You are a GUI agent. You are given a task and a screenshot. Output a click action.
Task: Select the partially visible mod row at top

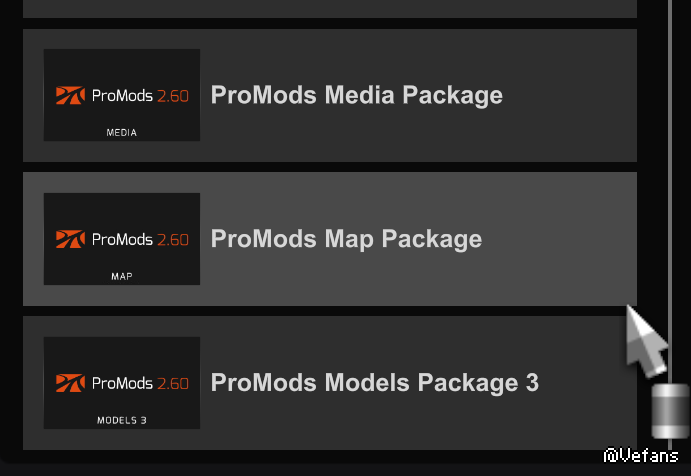pyautogui.click(x=330, y=8)
